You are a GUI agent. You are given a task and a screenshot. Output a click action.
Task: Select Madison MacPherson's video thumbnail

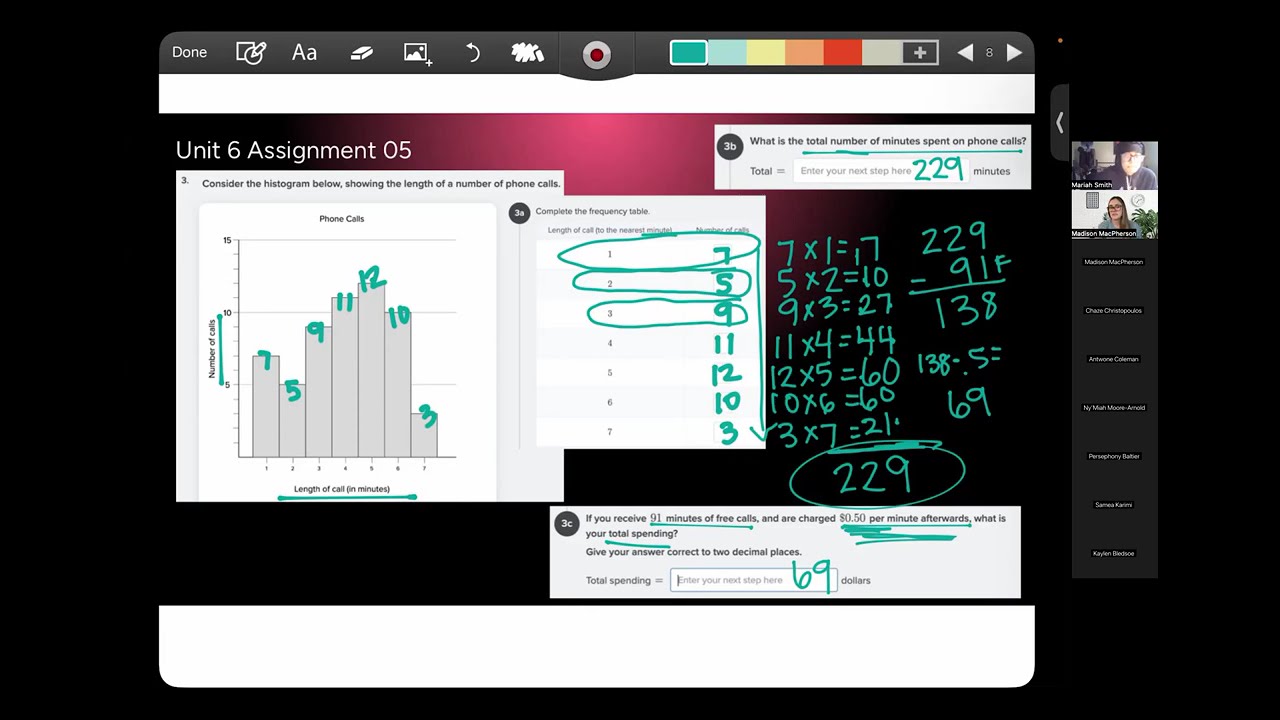[1114, 214]
